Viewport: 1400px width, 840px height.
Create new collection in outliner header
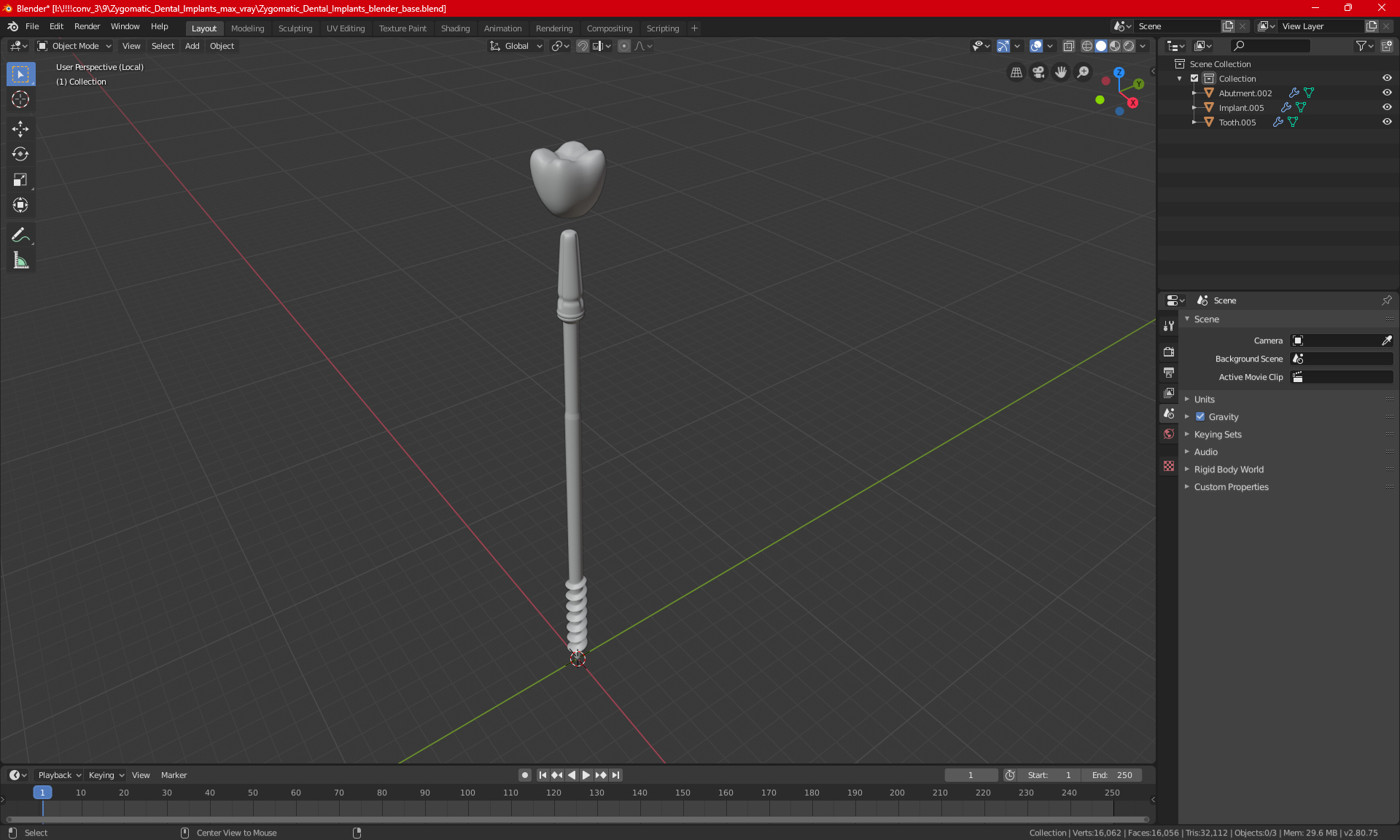pos(1387,46)
